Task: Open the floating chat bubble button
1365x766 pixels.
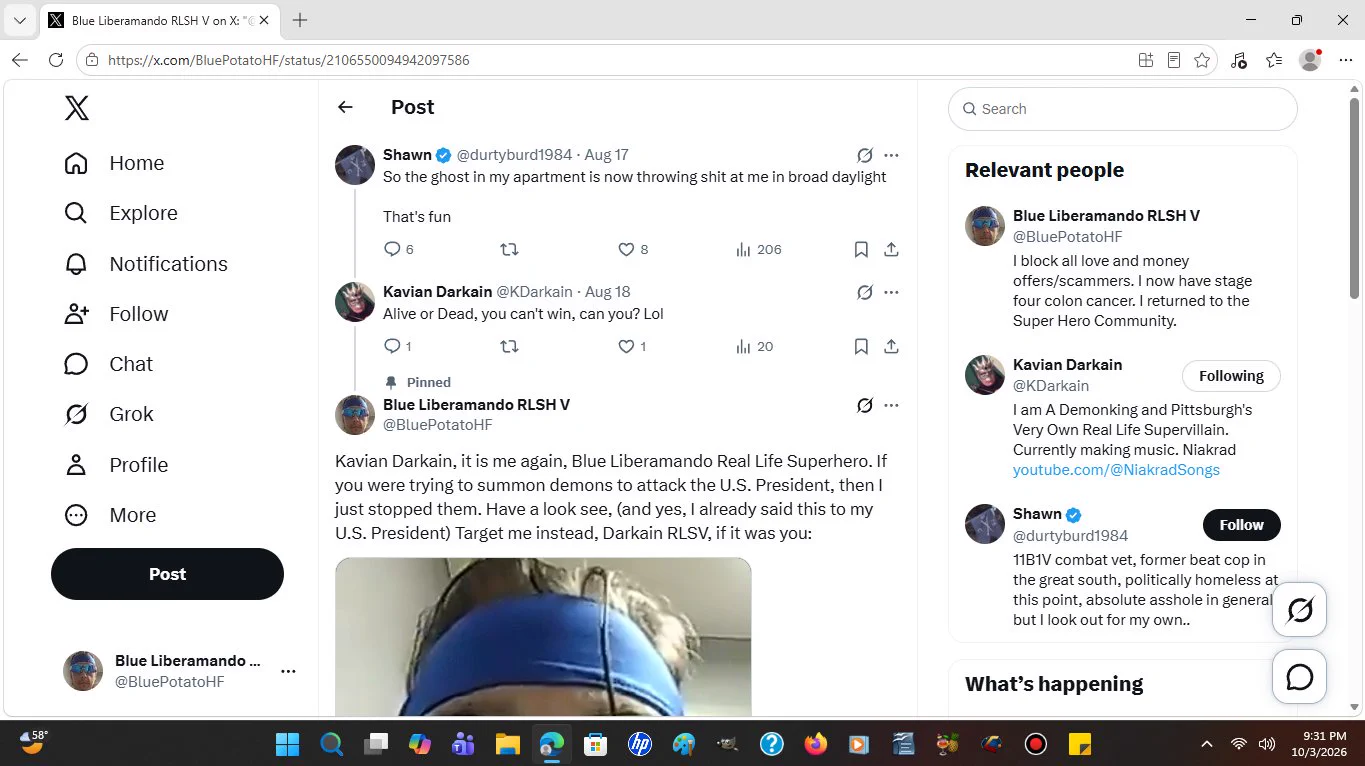Action: click(1299, 677)
